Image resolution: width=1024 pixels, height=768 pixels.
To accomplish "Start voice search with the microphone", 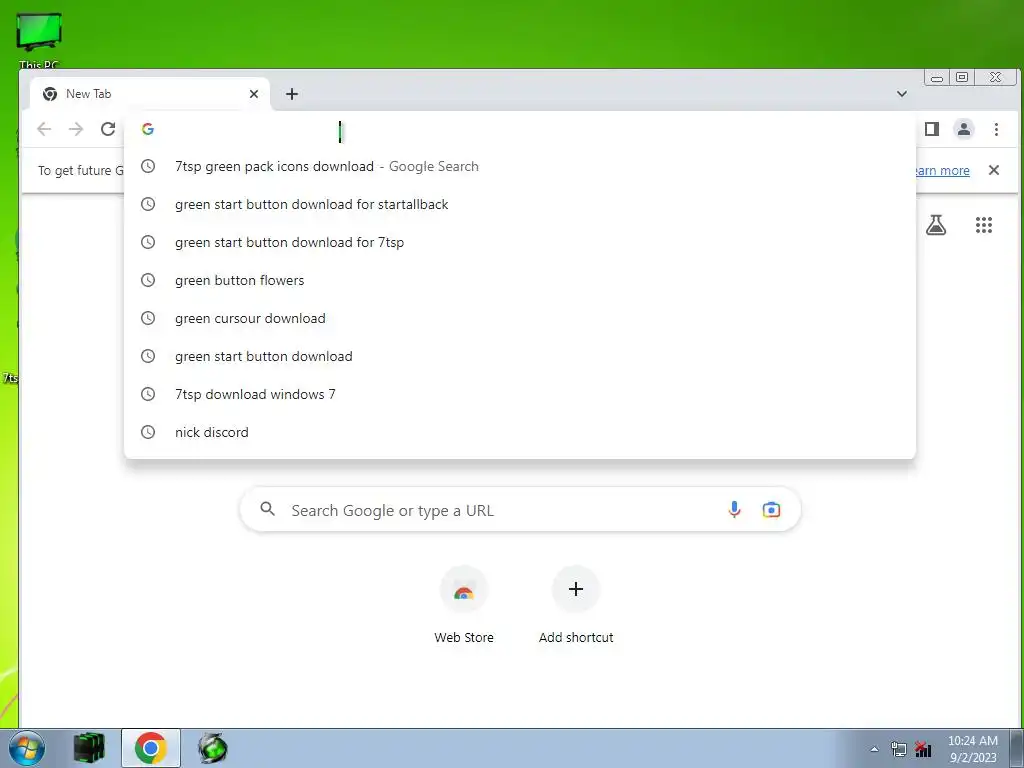I will click(x=734, y=509).
